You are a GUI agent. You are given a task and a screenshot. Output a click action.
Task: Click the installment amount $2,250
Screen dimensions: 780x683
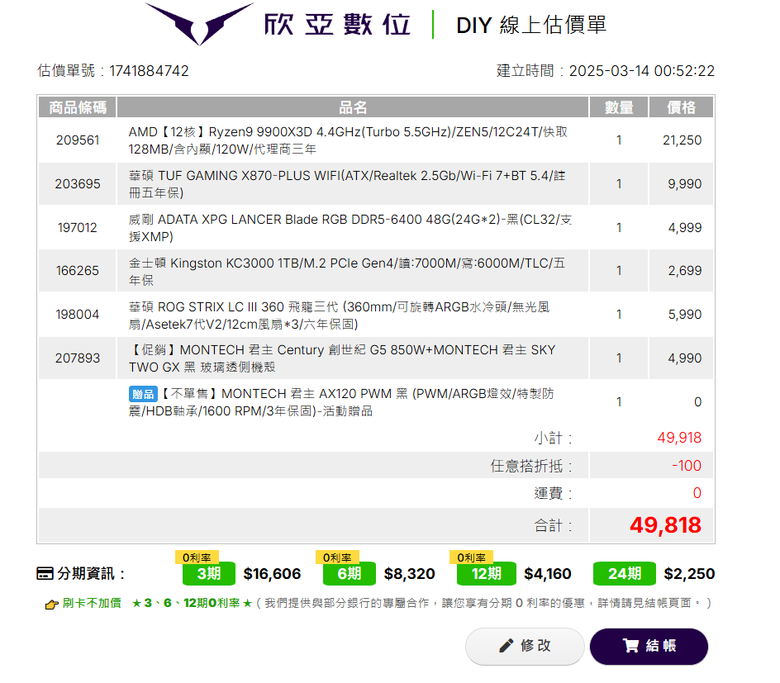[x=689, y=574]
